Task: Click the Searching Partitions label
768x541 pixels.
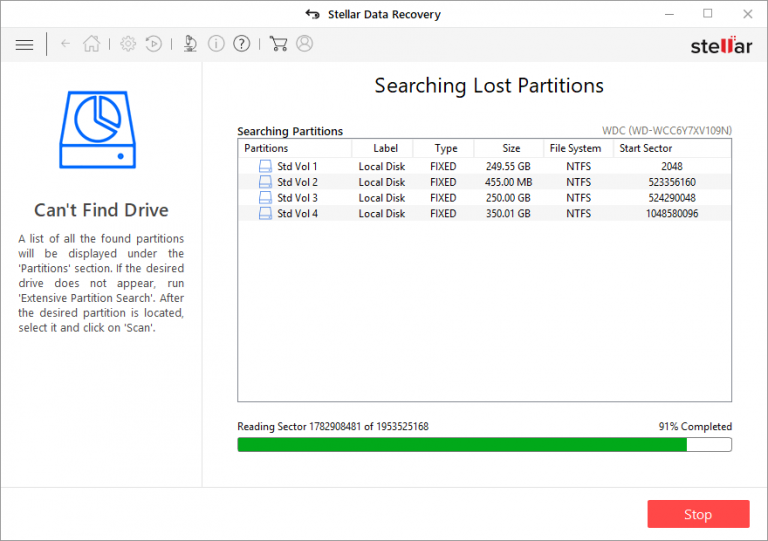Action: 290,131
